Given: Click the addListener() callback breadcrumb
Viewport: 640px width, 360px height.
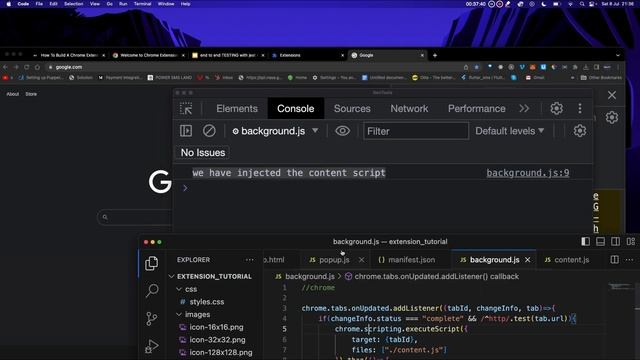Looking at the screenshot, I should (x=436, y=276).
